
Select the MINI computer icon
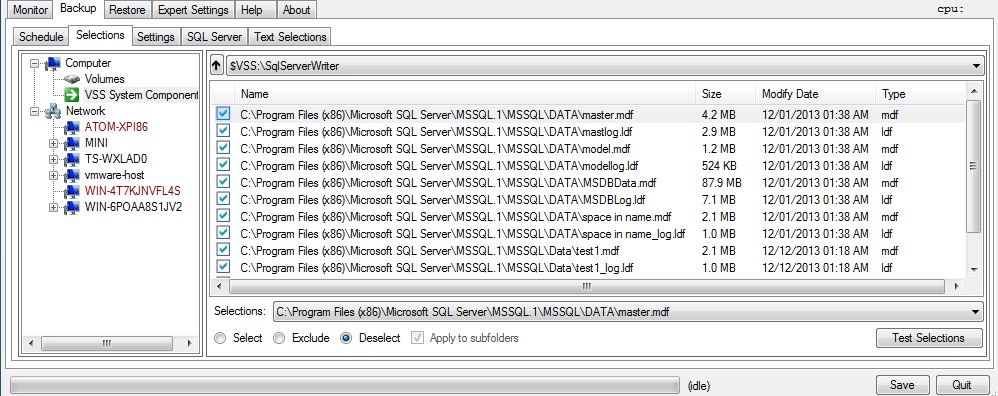72,143
